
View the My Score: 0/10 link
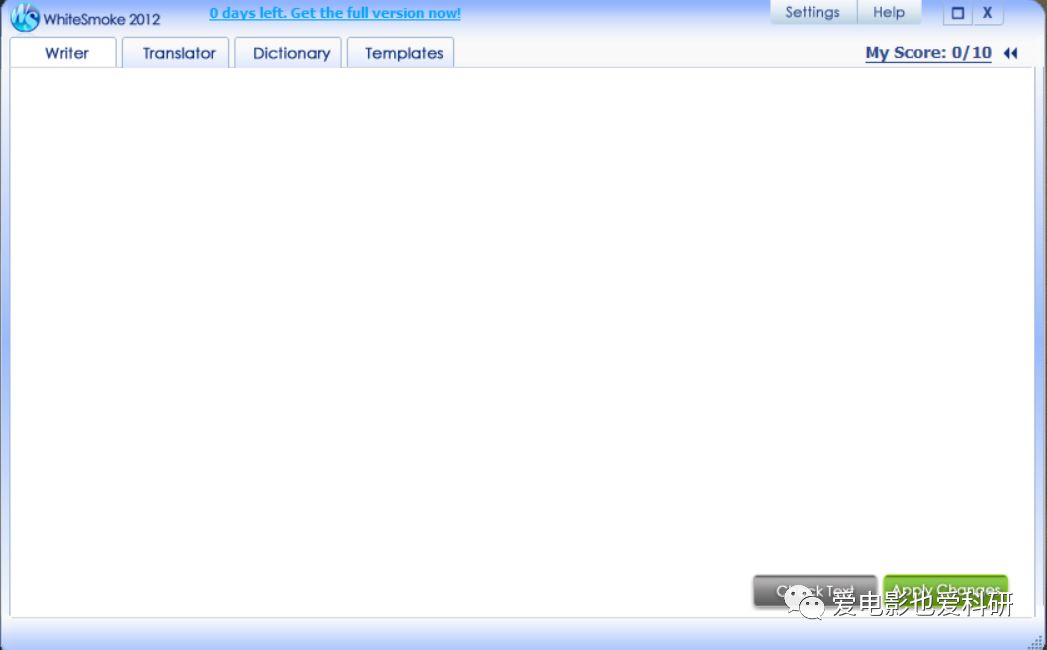click(x=928, y=53)
